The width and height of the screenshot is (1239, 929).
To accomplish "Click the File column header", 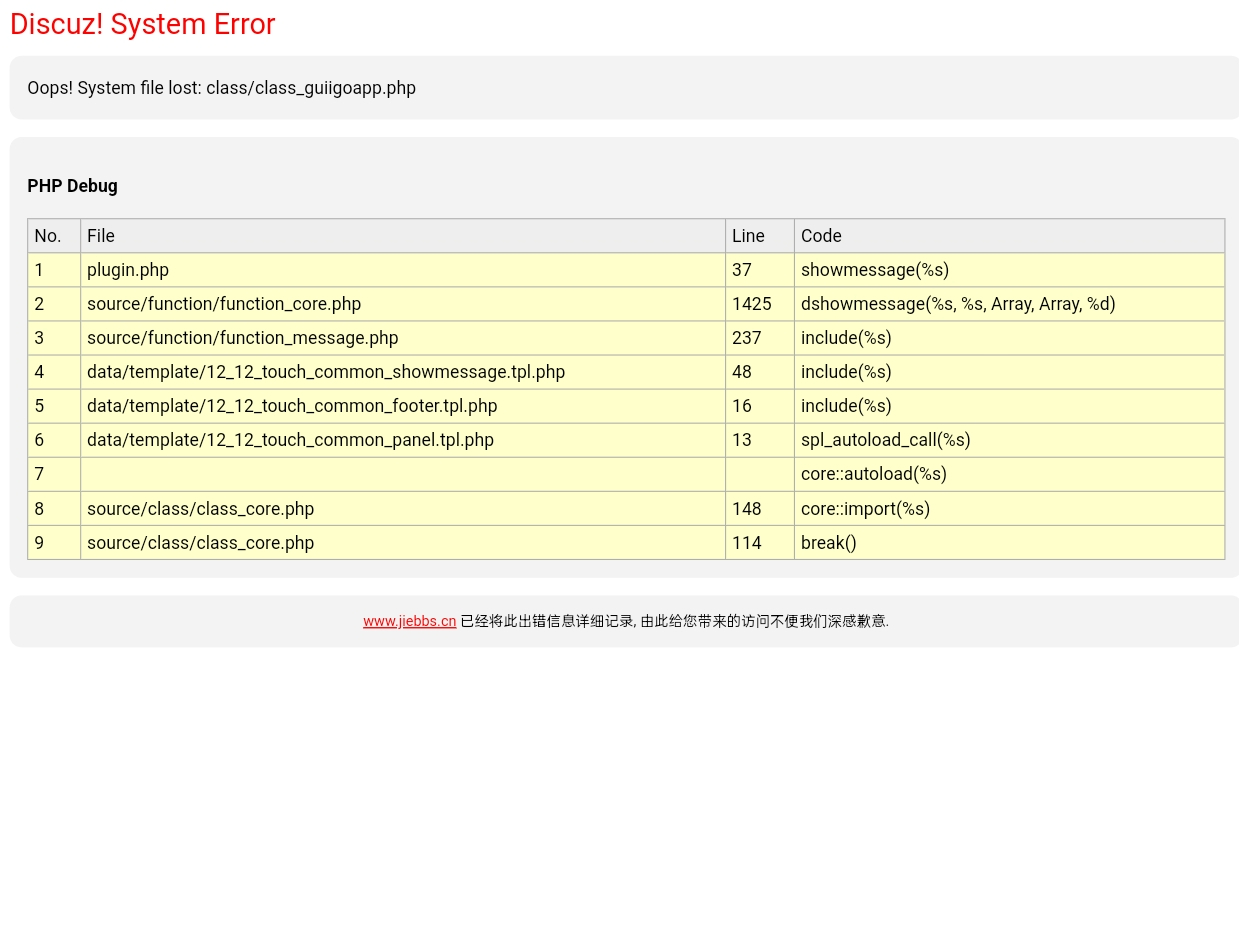I will coord(101,236).
